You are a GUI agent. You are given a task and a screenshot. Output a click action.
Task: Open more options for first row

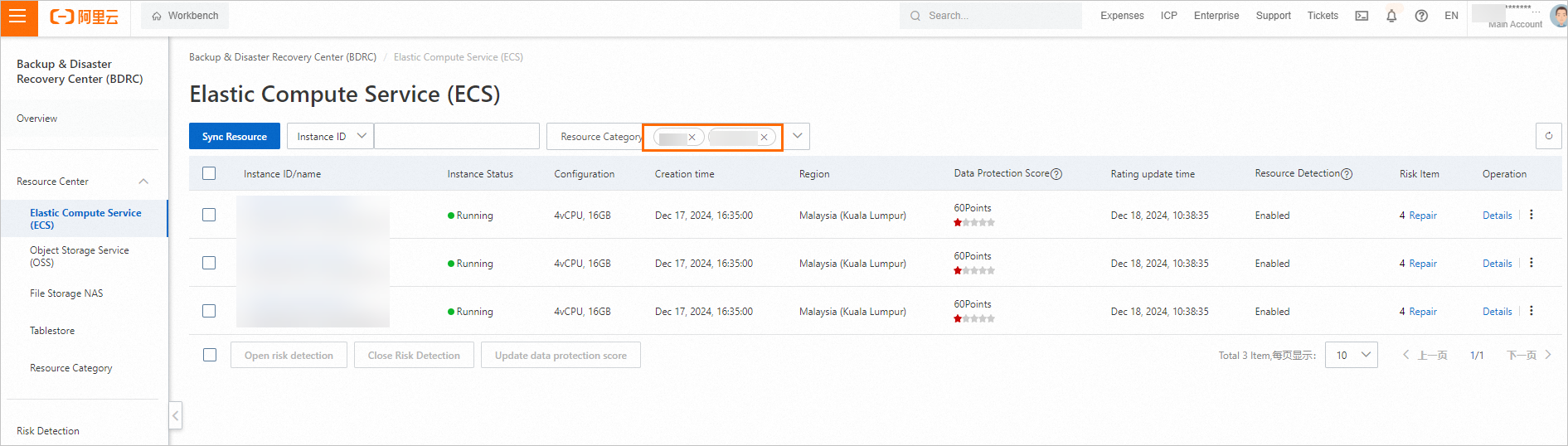tap(1532, 215)
